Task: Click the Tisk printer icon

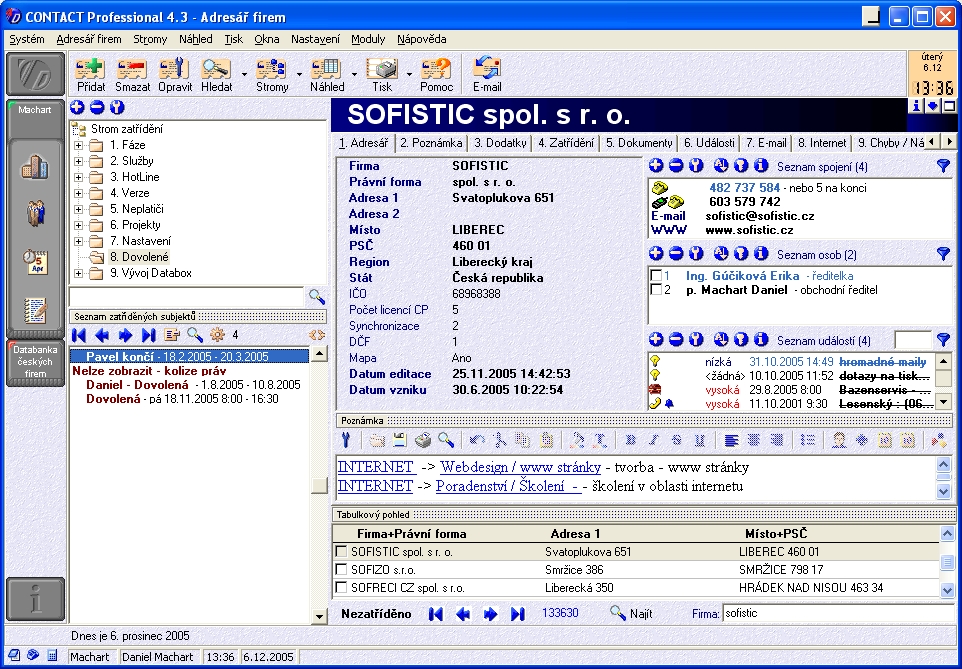Action: click(382, 70)
